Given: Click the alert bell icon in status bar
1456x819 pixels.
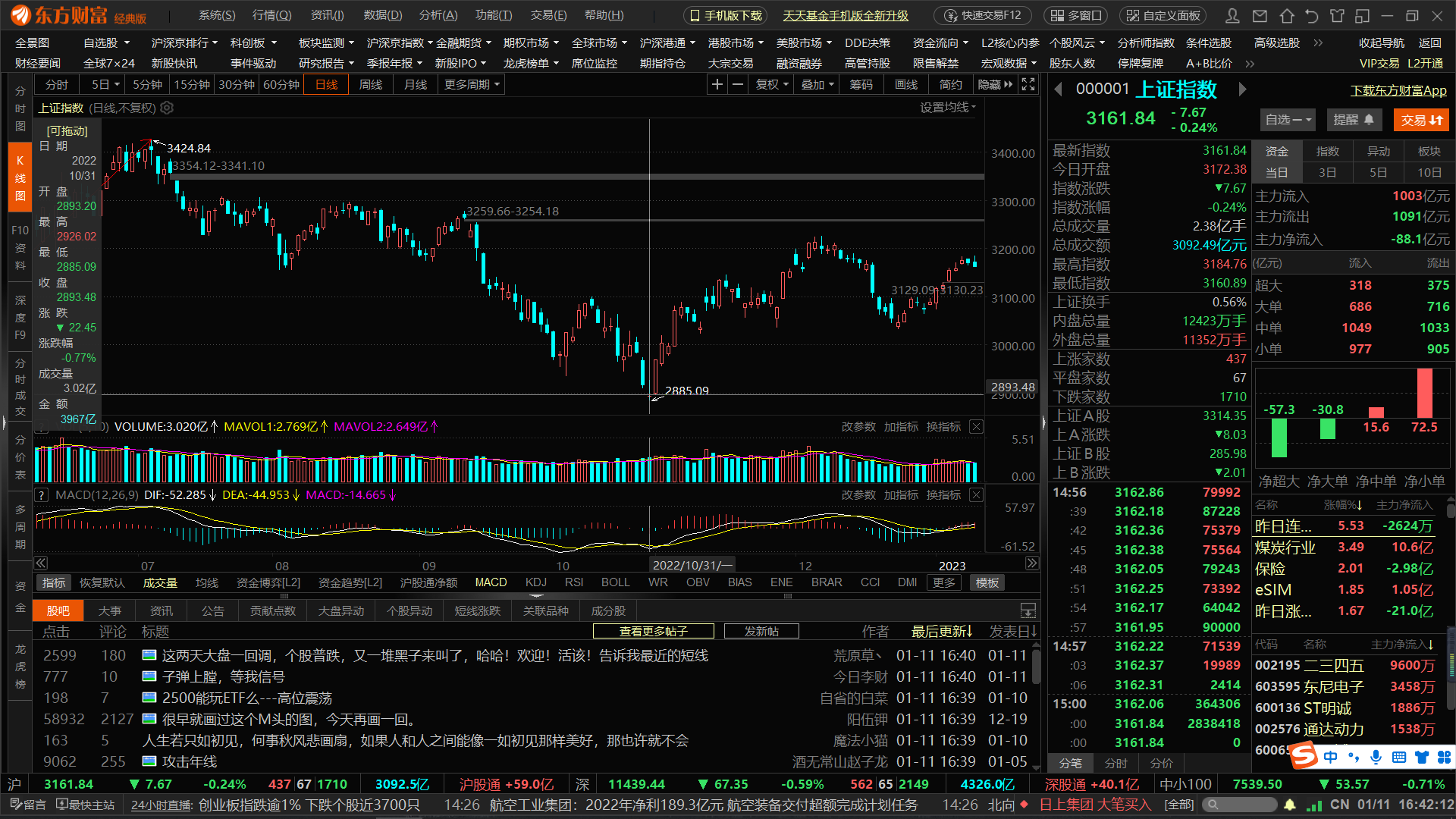Looking at the screenshot, I should click(1290, 805).
